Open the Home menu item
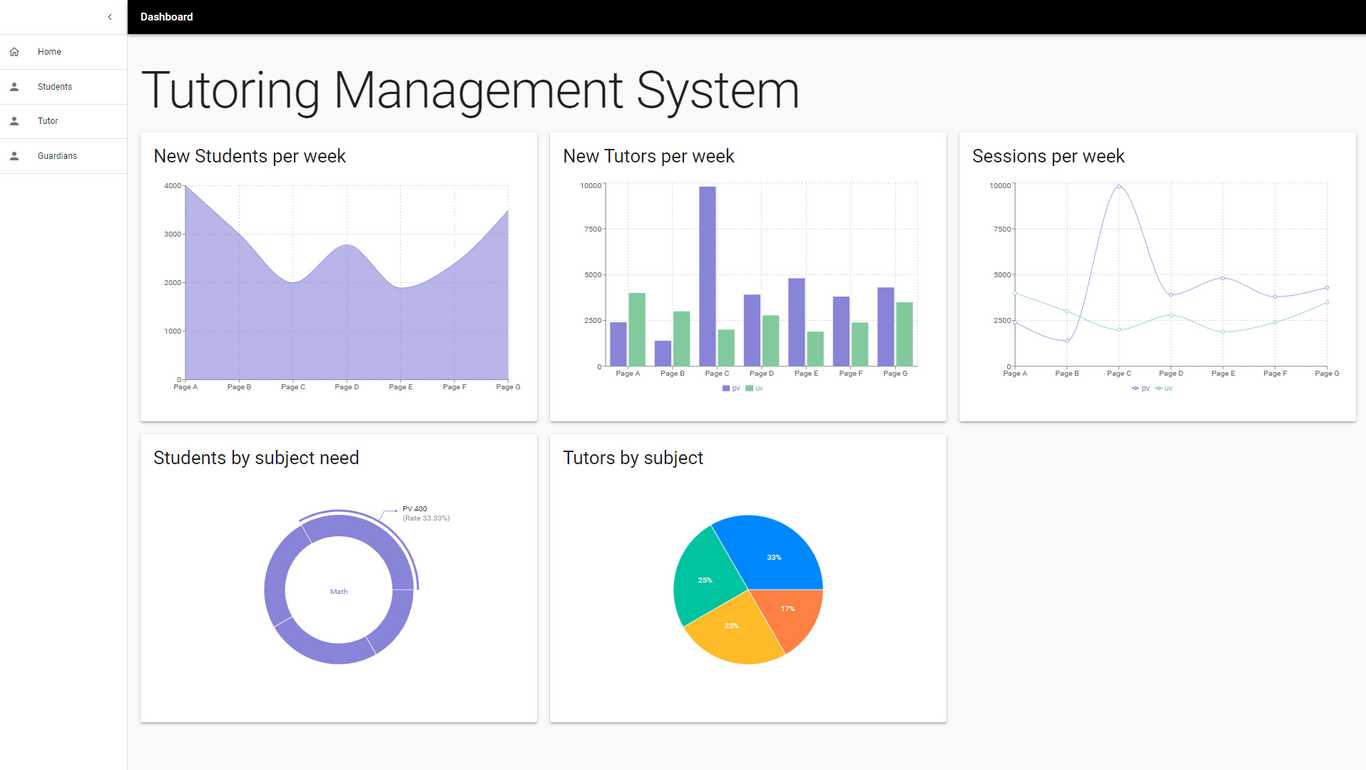 coord(63,52)
